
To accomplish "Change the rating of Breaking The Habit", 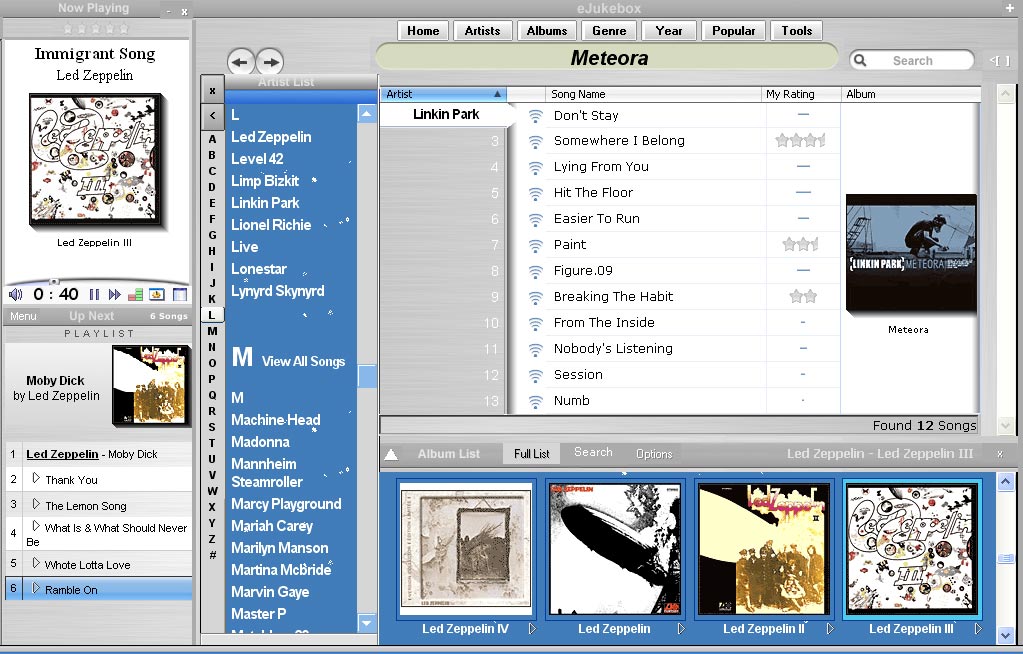I will [x=803, y=296].
